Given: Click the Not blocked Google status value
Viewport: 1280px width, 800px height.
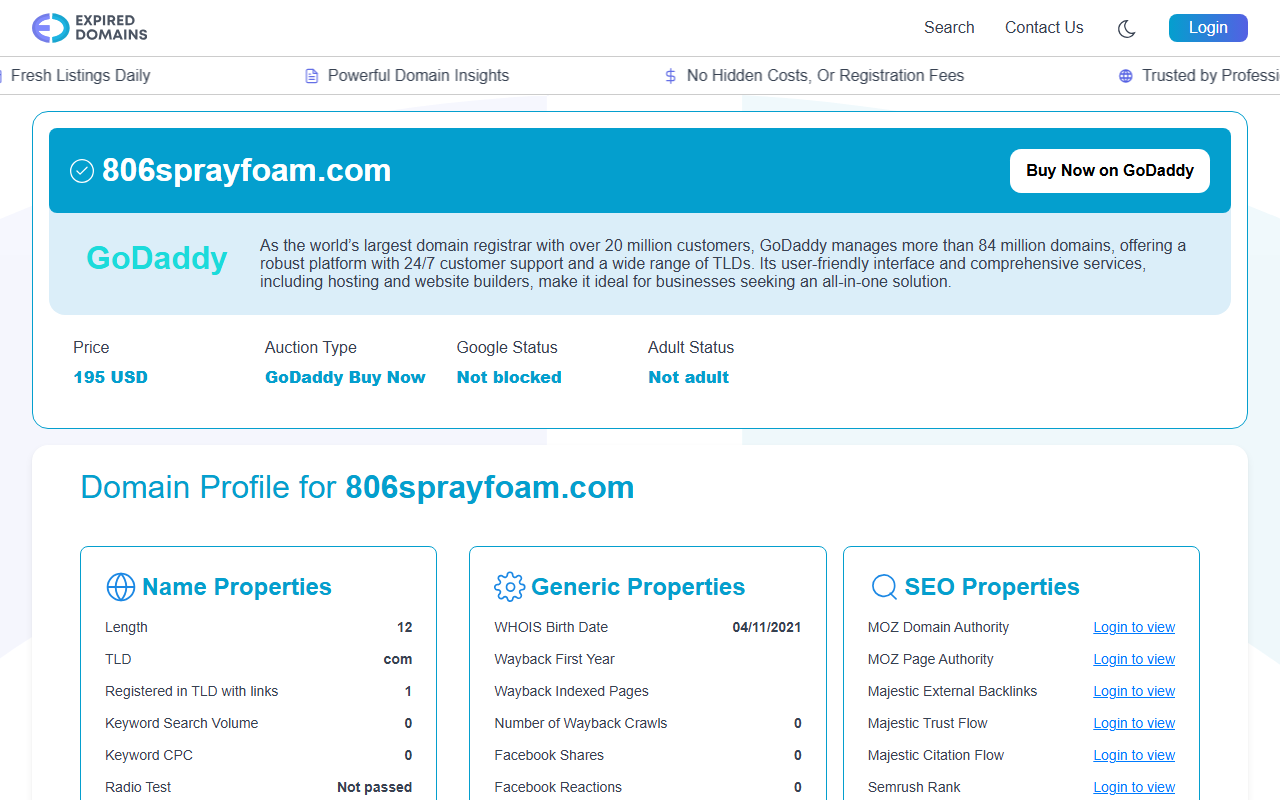Looking at the screenshot, I should (x=509, y=377).
